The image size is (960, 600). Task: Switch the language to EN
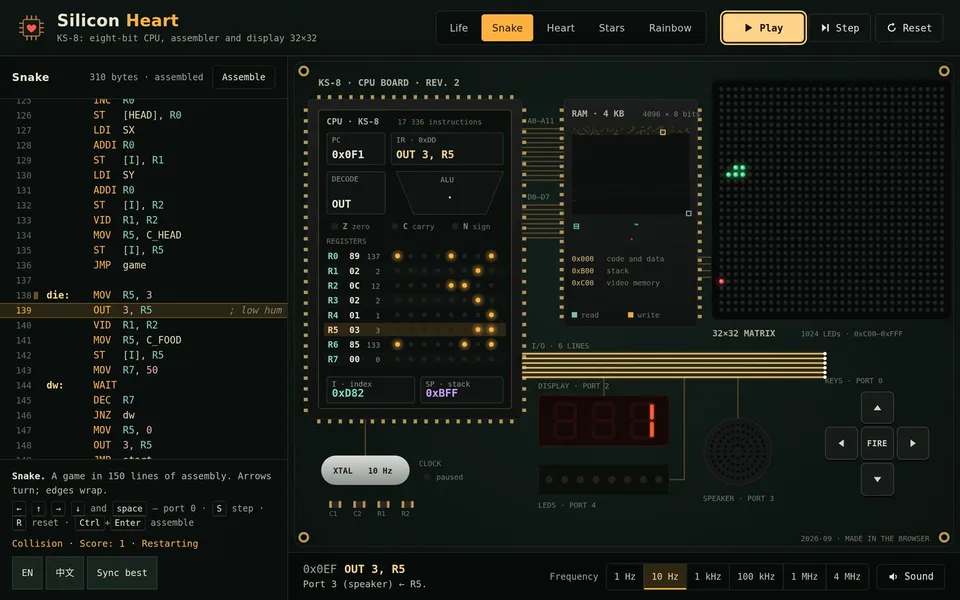(28, 572)
